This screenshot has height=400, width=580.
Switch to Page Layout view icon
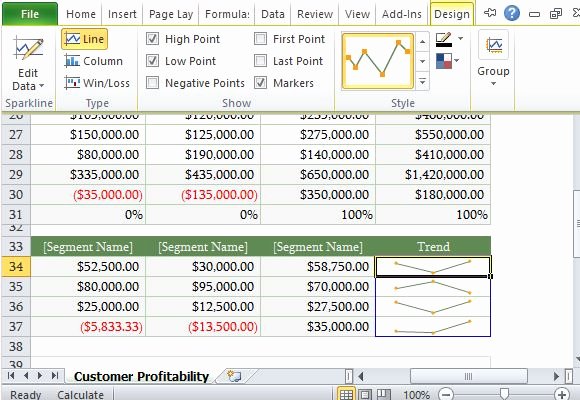click(x=365, y=394)
